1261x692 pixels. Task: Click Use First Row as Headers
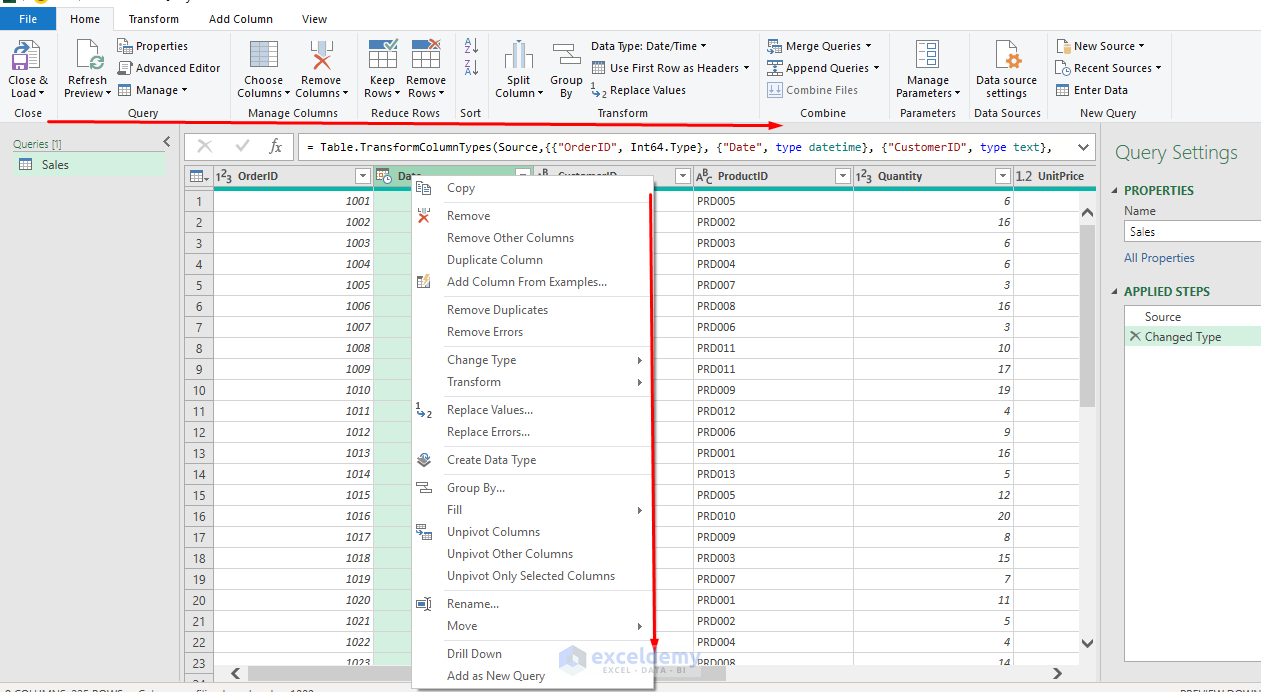tap(670, 68)
